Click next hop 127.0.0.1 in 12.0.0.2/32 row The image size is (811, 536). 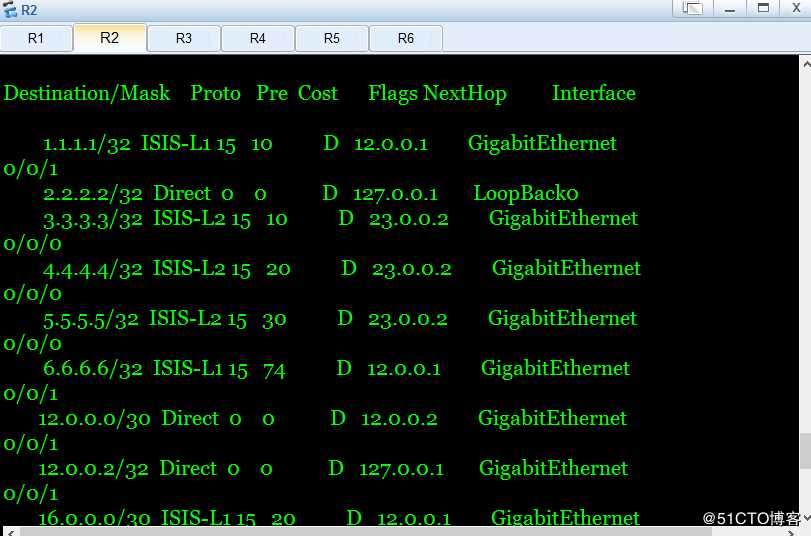(402, 469)
